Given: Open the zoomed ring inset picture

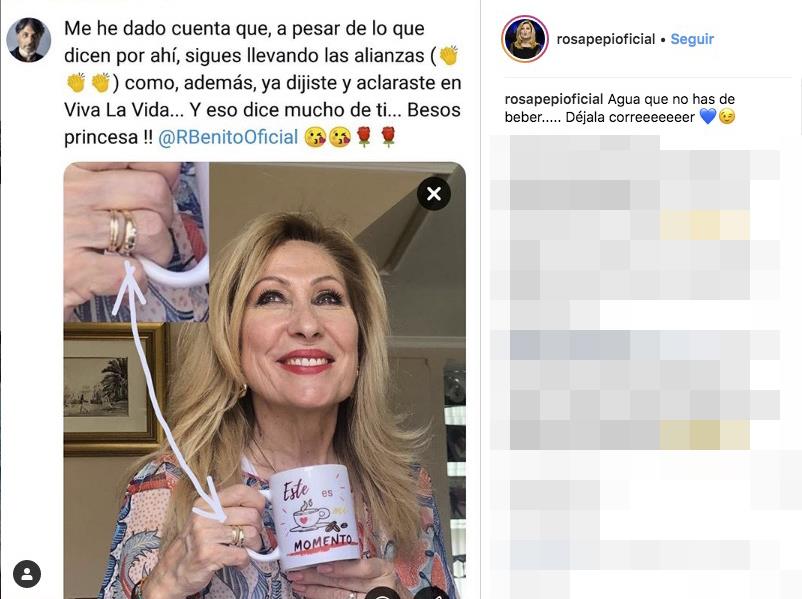Looking at the screenshot, I should pos(136,242).
